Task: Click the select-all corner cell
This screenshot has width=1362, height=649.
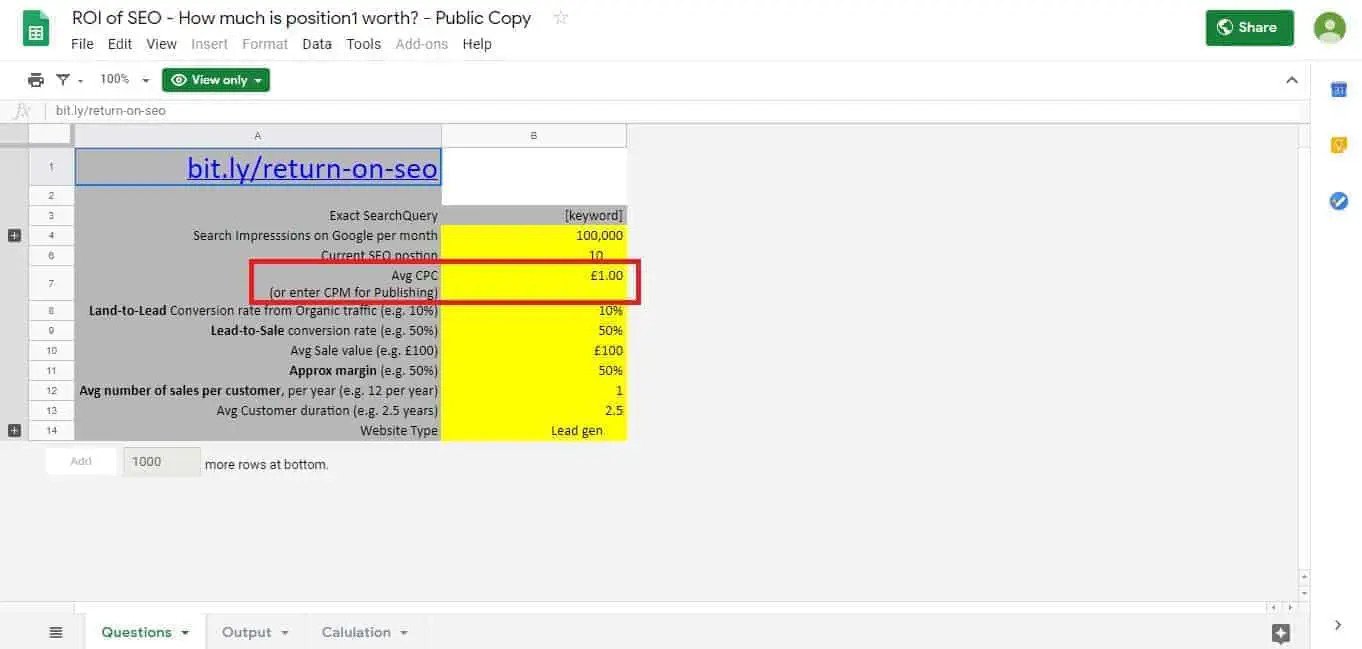Action: 51,135
